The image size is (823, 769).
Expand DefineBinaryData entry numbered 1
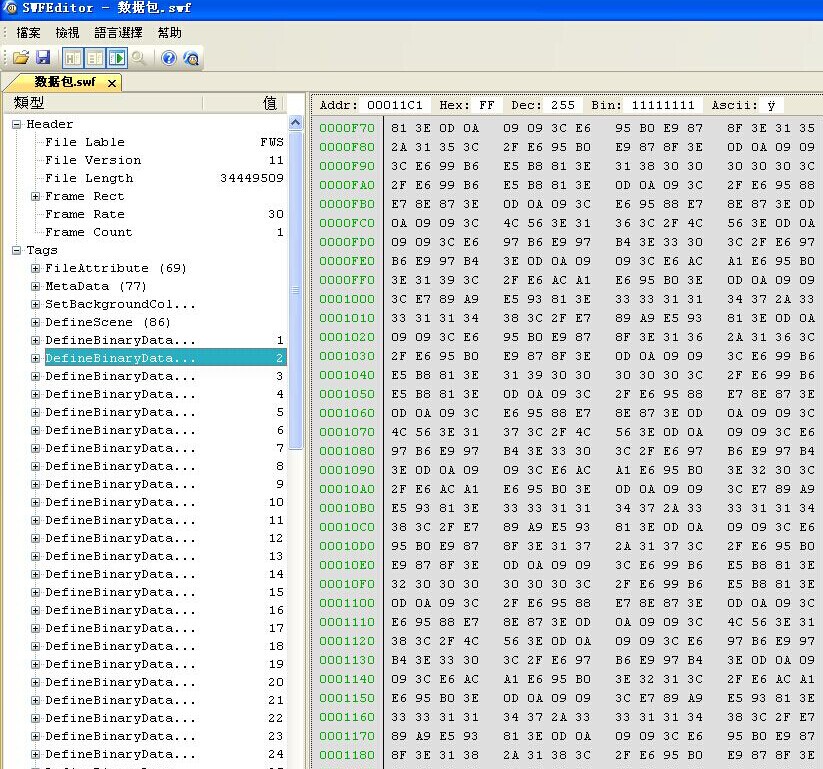tap(35, 340)
